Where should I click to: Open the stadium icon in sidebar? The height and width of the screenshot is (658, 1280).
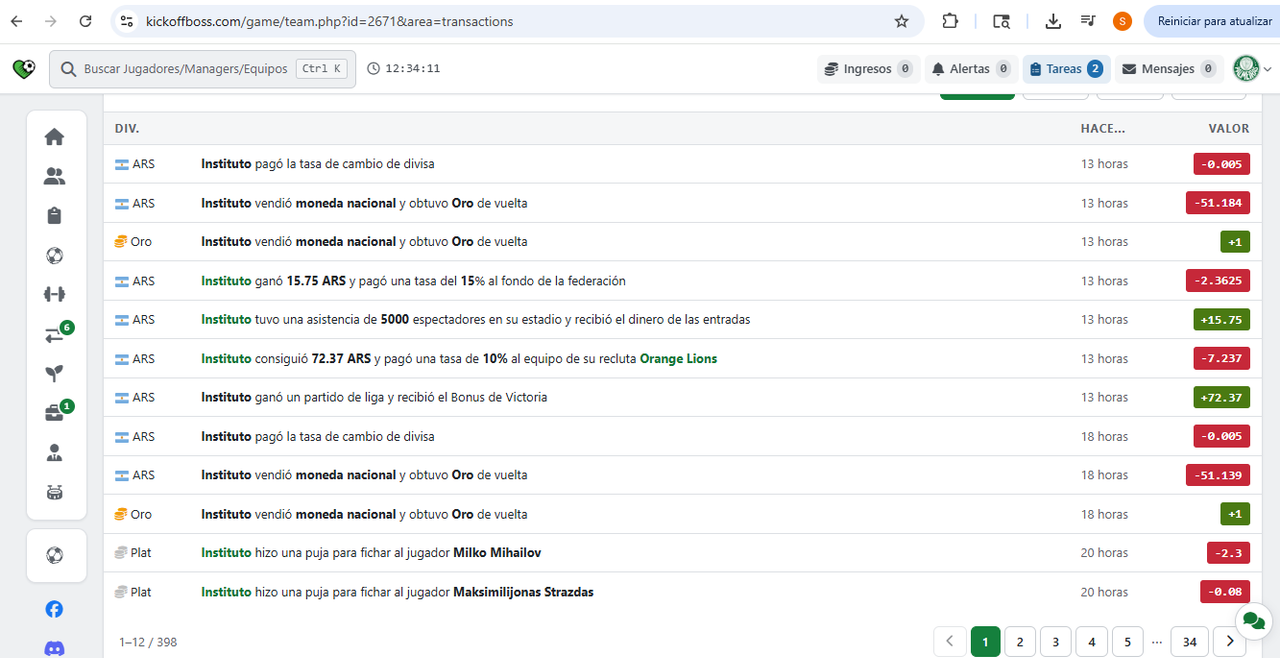(x=54, y=492)
